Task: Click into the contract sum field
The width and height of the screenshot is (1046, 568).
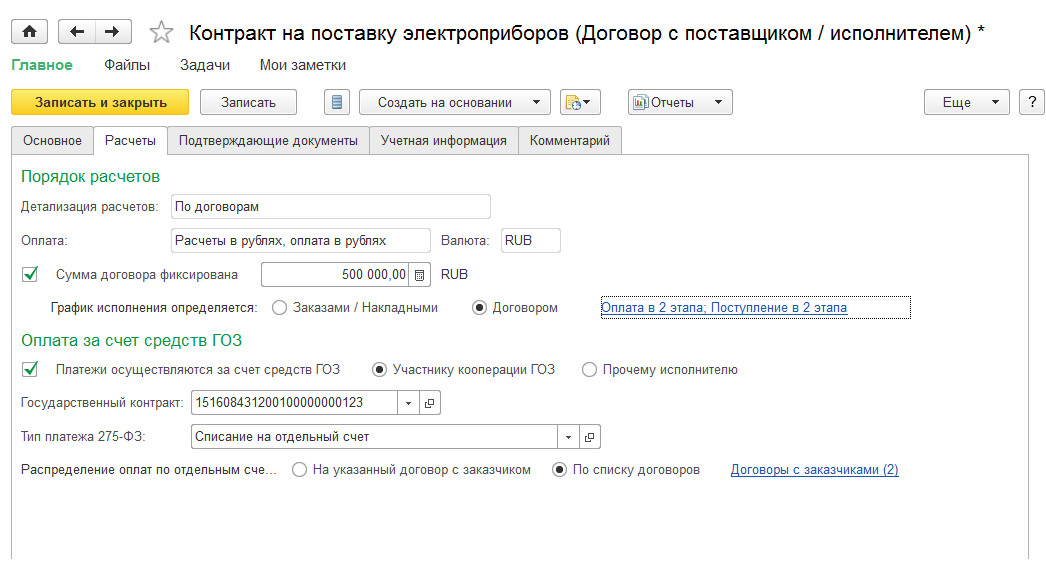Action: coord(335,274)
